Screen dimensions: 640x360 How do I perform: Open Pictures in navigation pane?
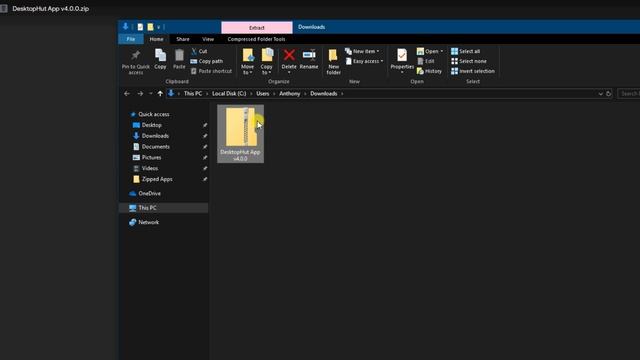[151, 158]
